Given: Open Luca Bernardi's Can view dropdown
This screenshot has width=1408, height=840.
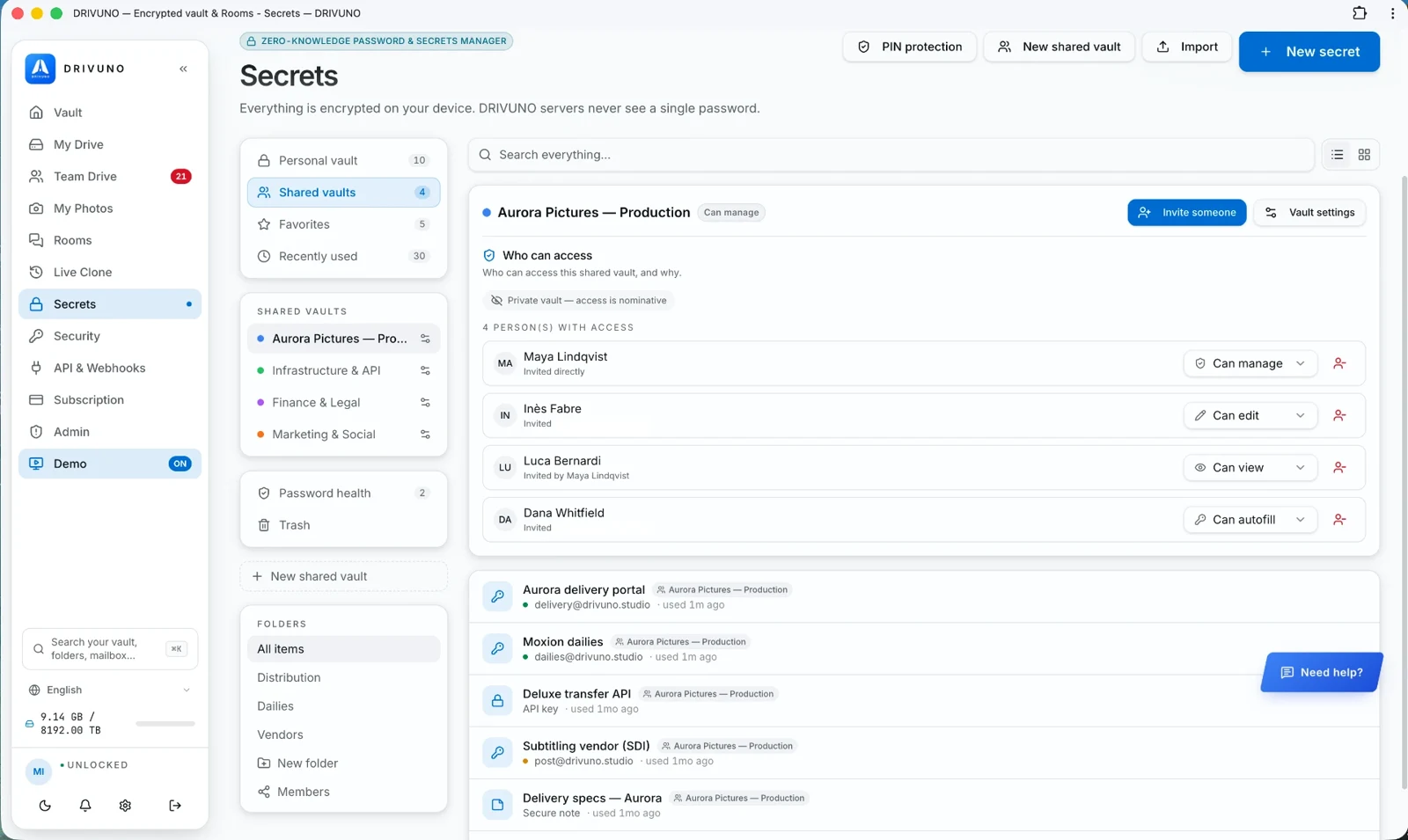Looking at the screenshot, I should (1250, 468).
